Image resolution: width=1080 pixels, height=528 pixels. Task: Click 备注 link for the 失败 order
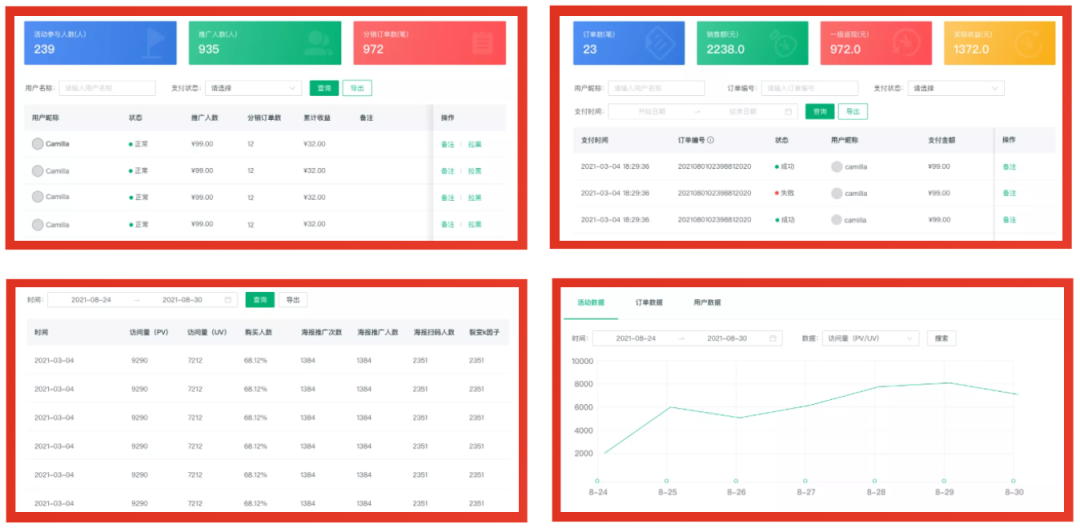click(1009, 193)
